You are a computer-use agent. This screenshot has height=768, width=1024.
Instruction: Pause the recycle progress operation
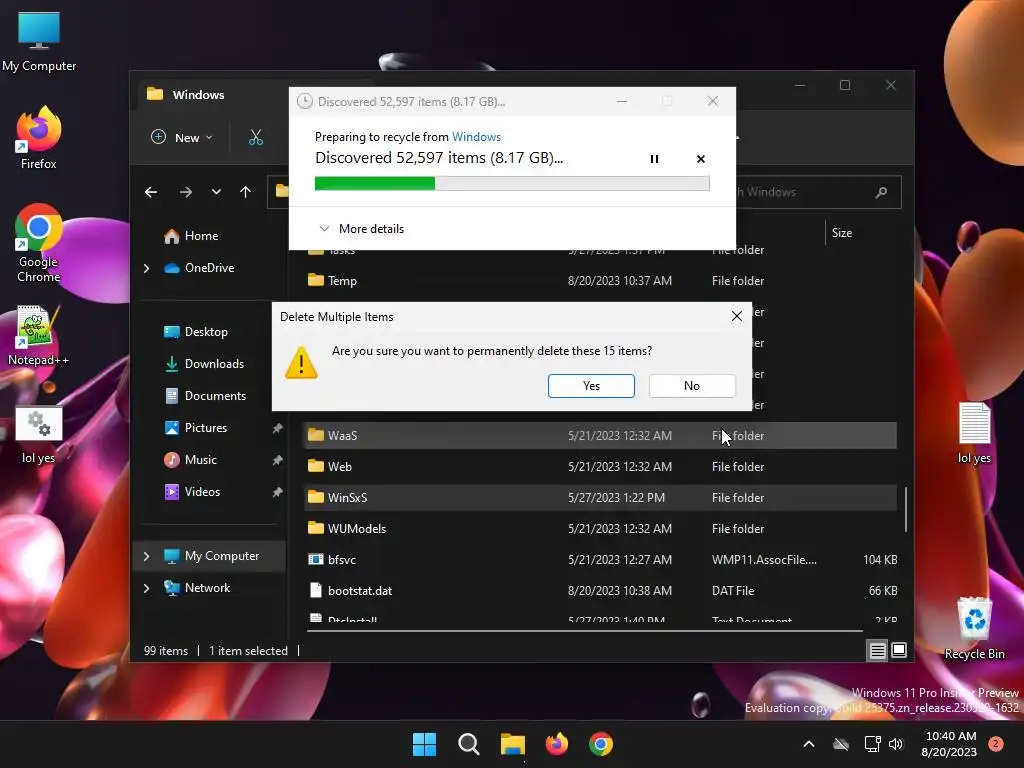coord(654,159)
